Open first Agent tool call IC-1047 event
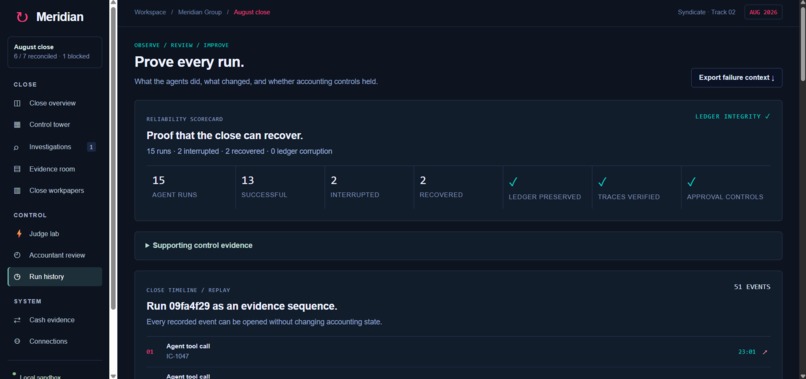 click(458, 352)
